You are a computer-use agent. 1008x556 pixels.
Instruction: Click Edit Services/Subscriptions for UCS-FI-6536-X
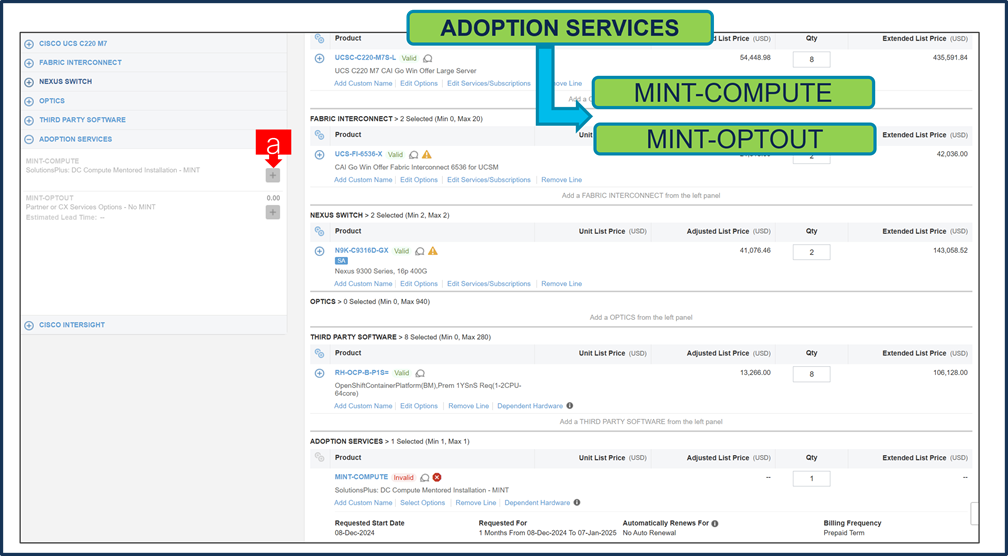coord(489,180)
